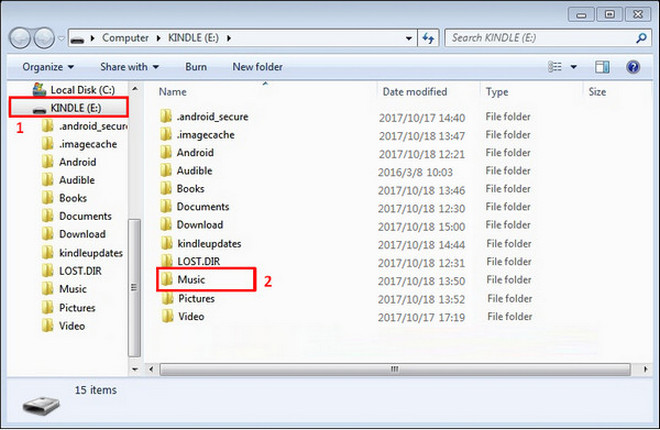
Task: Select Video folder in the navigation tree
Action: (x=64, y=326)
